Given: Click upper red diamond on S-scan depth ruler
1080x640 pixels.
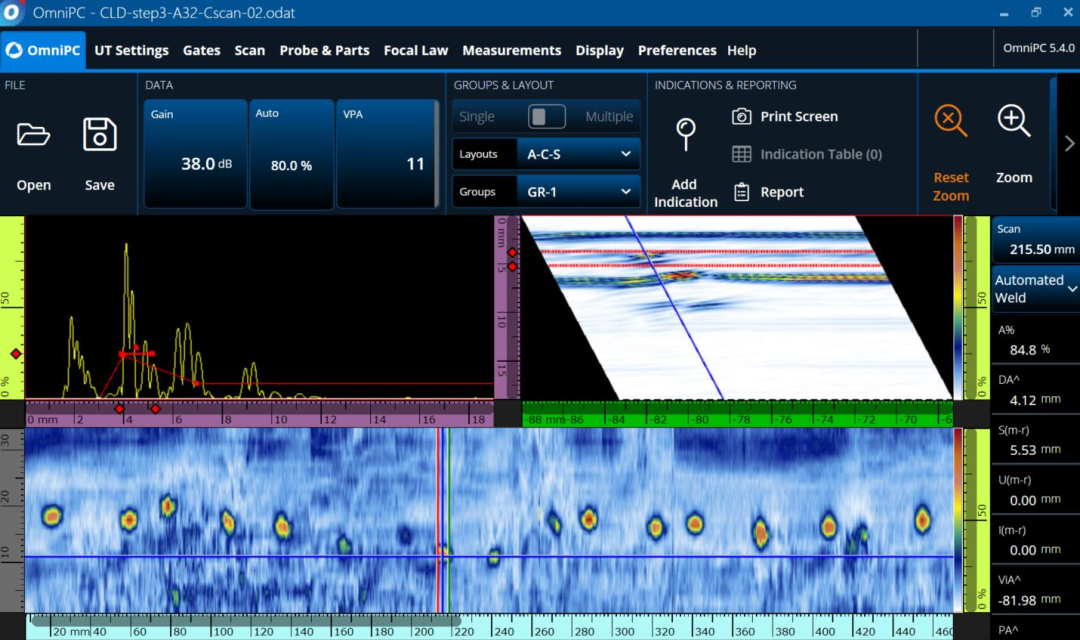Looking at the screenshot, I should click(512, 252).
